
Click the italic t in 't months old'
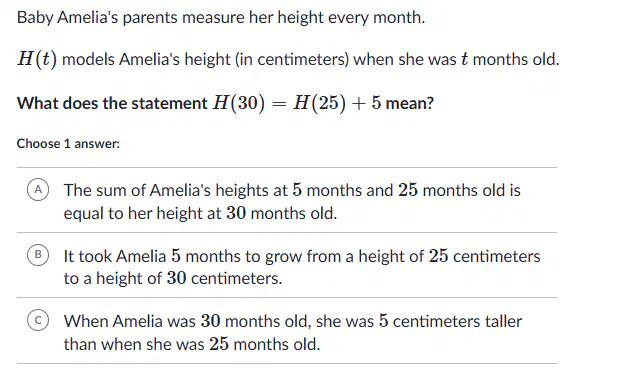click(465, 59)
